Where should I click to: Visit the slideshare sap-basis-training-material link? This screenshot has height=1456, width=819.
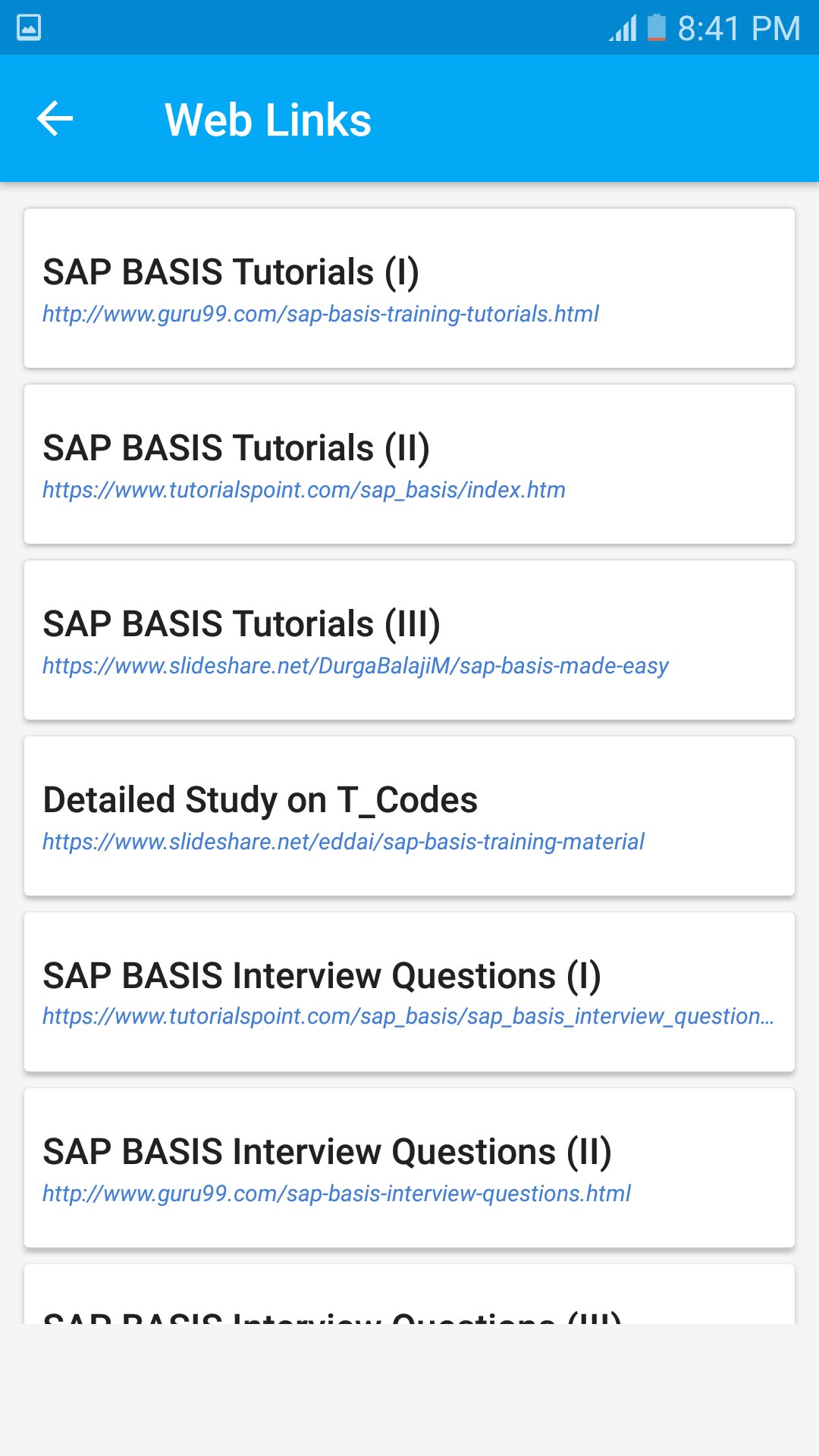pyautogui.click(x=343, y=842)
